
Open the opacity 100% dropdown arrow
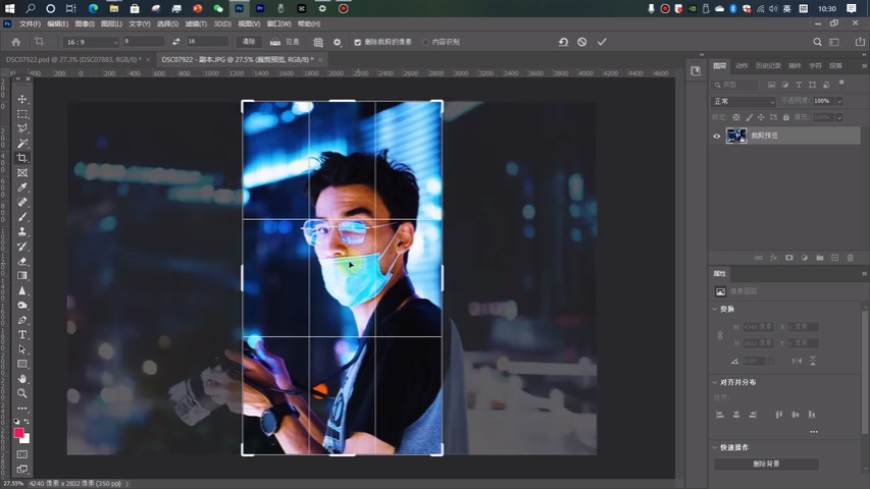839,102
